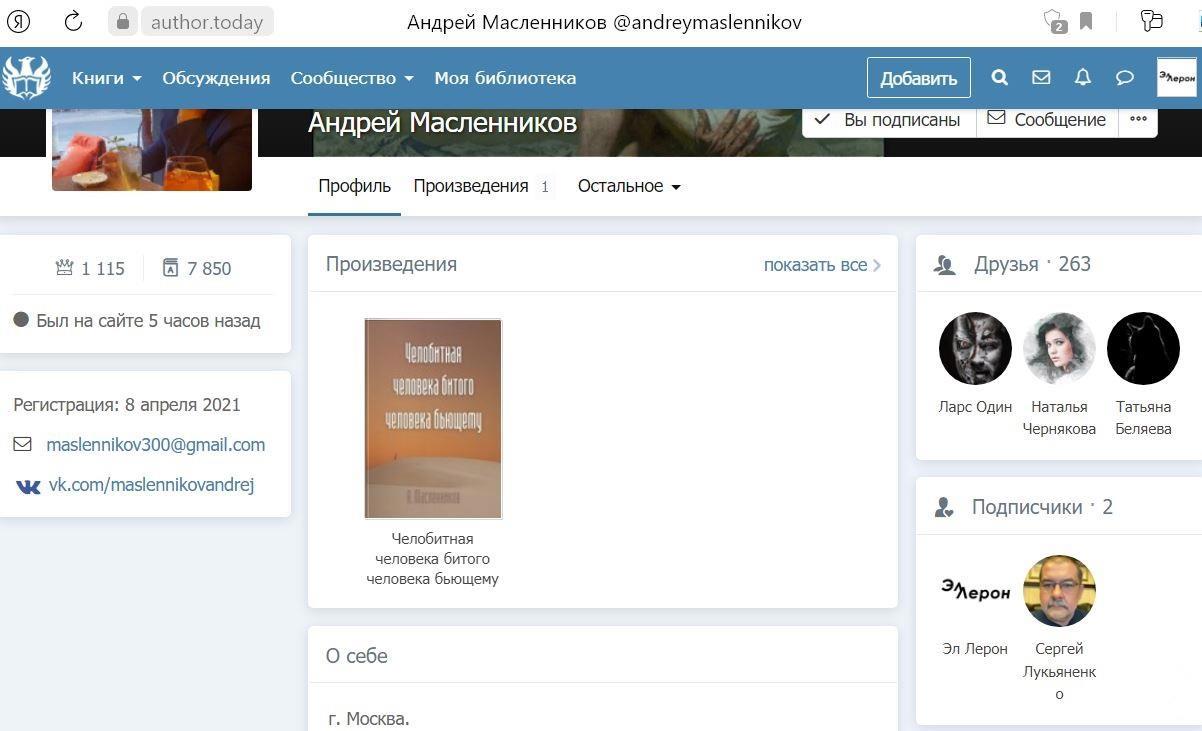Image resolution: width=1202 pixels, height=731 pixels.
Task: Open the vk.com/maslennikovandrej link
Action: pyautogui.click(x=151, y=485)
